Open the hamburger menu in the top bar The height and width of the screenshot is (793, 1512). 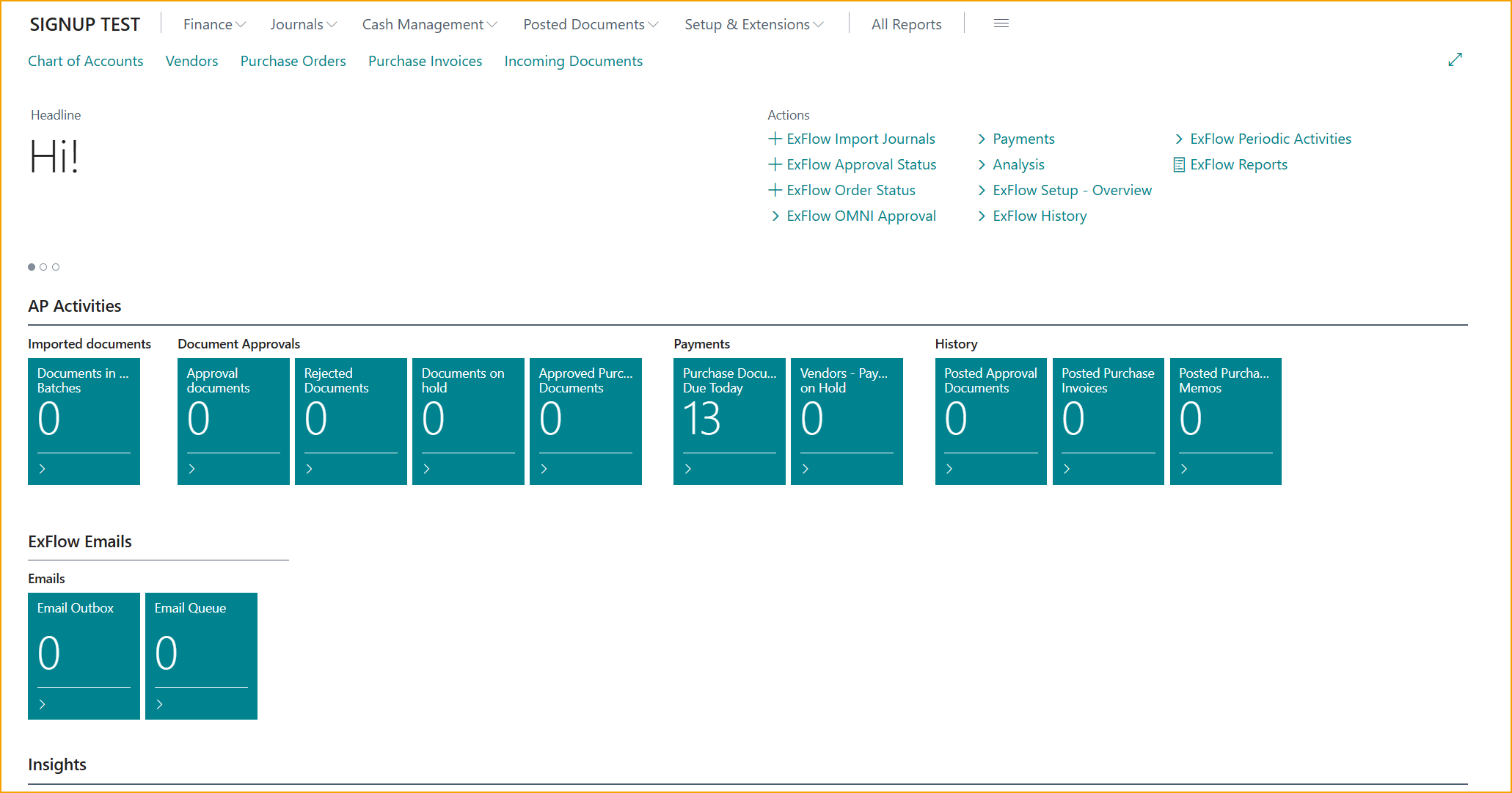coord(1001,23)
